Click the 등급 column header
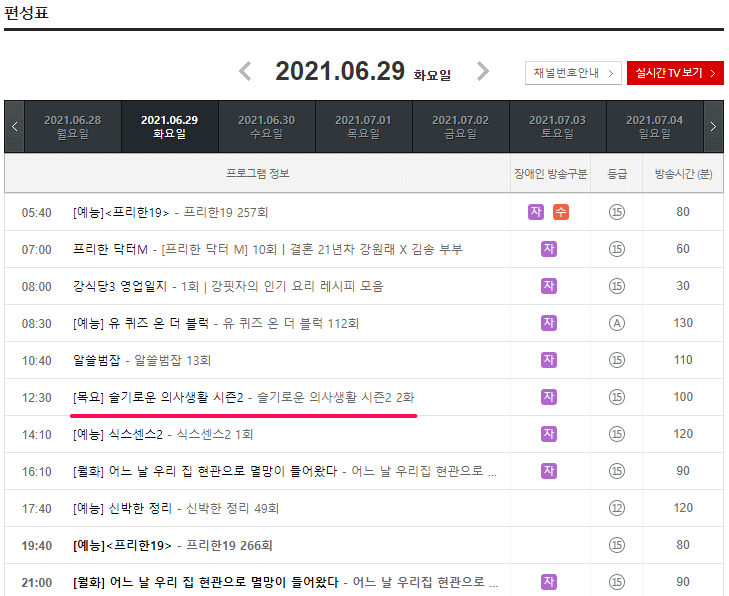Image resolution: width=729 pixels, height=596 pixels. click(x=617, y=173)
